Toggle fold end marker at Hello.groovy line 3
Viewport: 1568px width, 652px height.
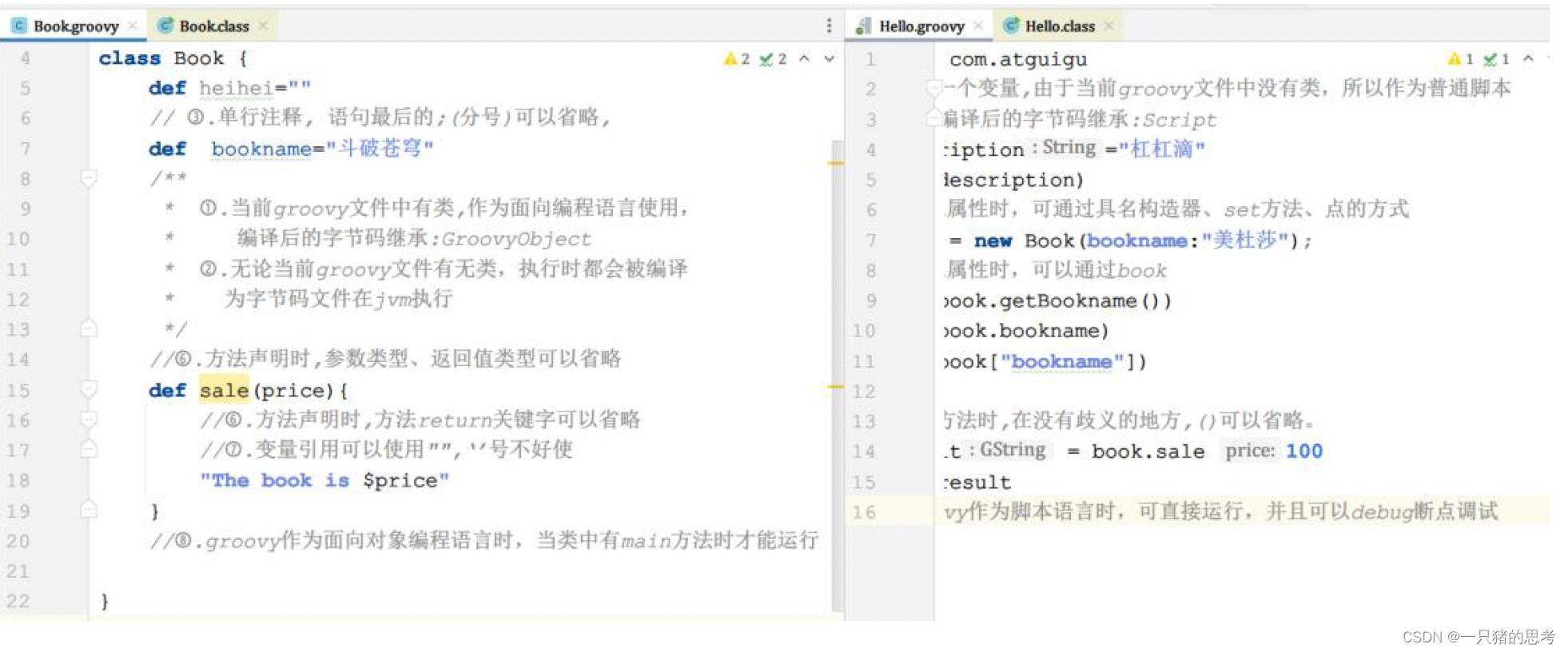coord(933,118)
